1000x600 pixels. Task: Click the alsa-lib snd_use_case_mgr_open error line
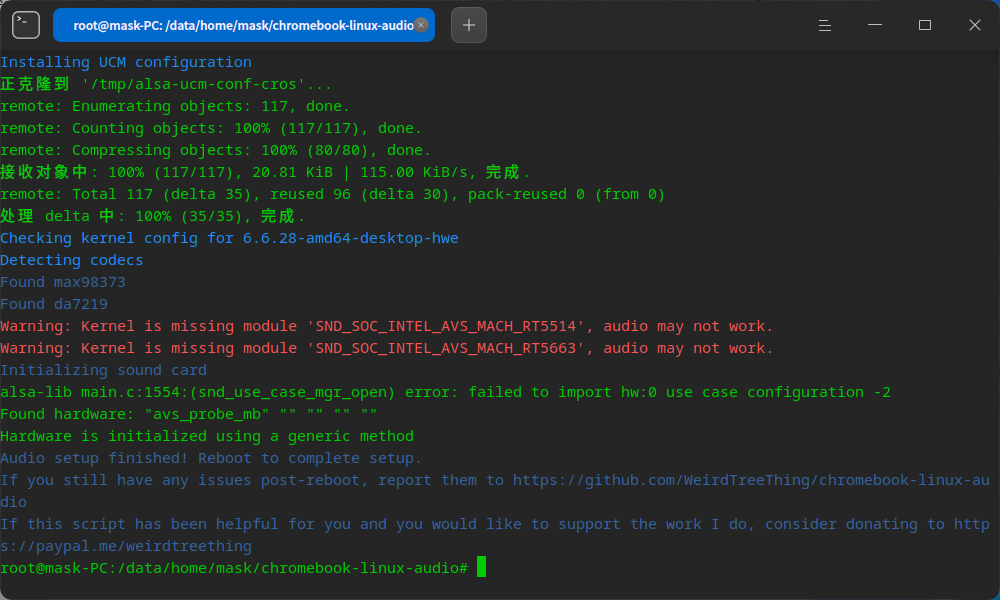click(445, 392)
